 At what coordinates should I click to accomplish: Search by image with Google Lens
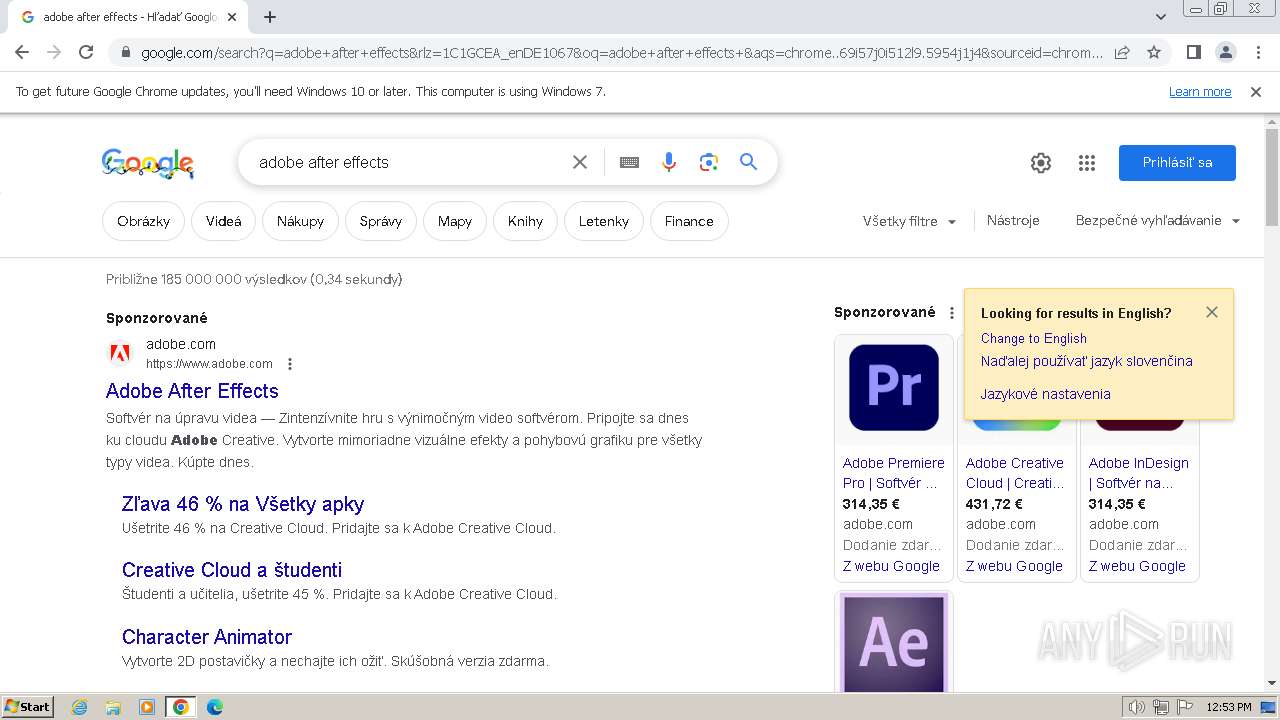click(x=709, y=162)
